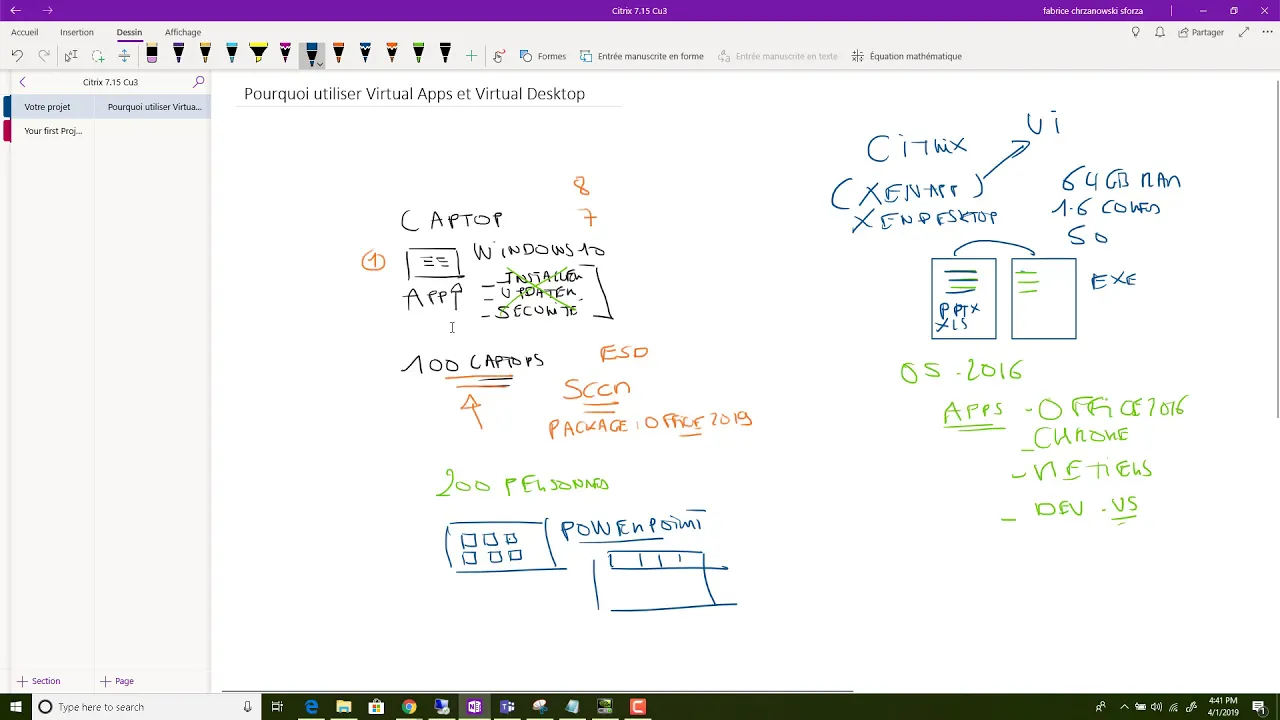Image resolution: width=1280 pixels, height=720 pixels.
Task: Open the notifications bell
Action: click(x=1160, y=32)
